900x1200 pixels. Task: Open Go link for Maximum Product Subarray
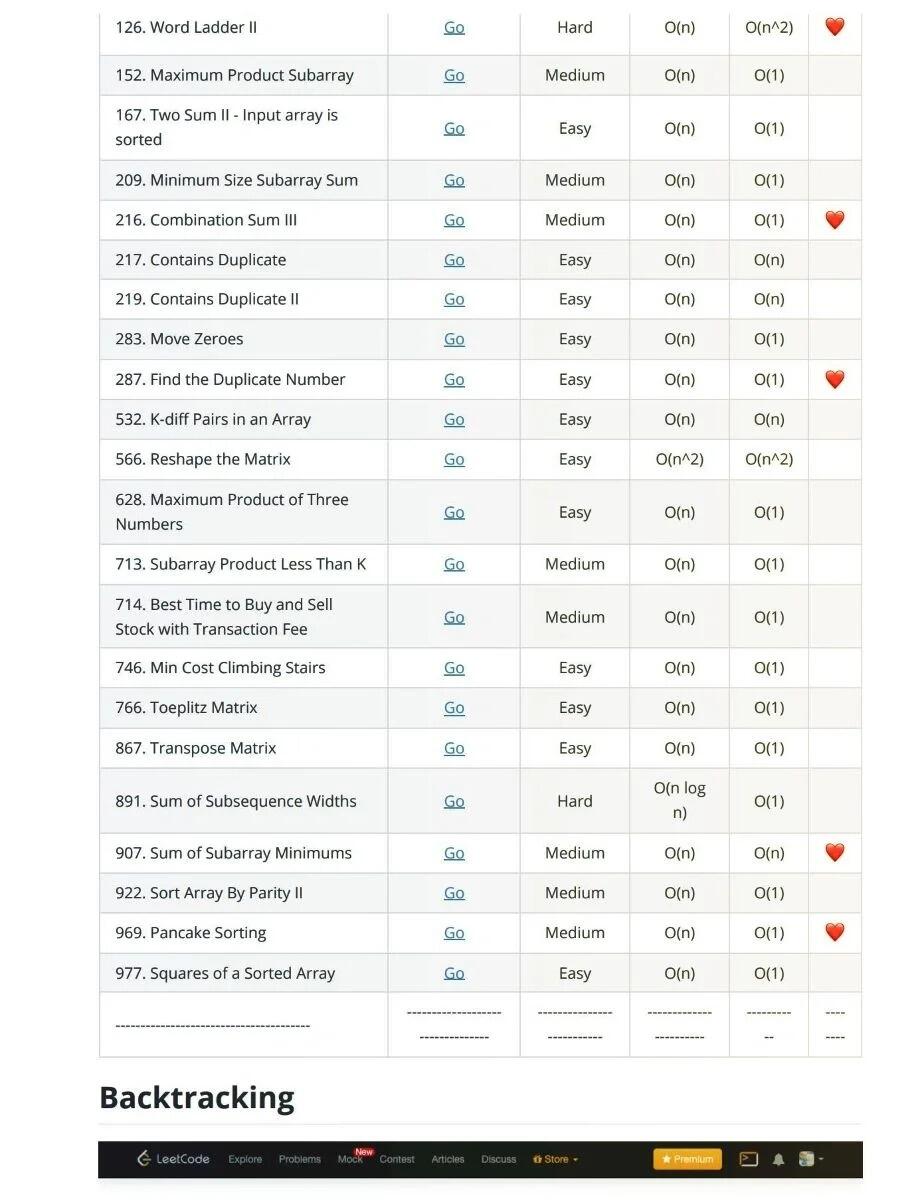pos(454,75)
